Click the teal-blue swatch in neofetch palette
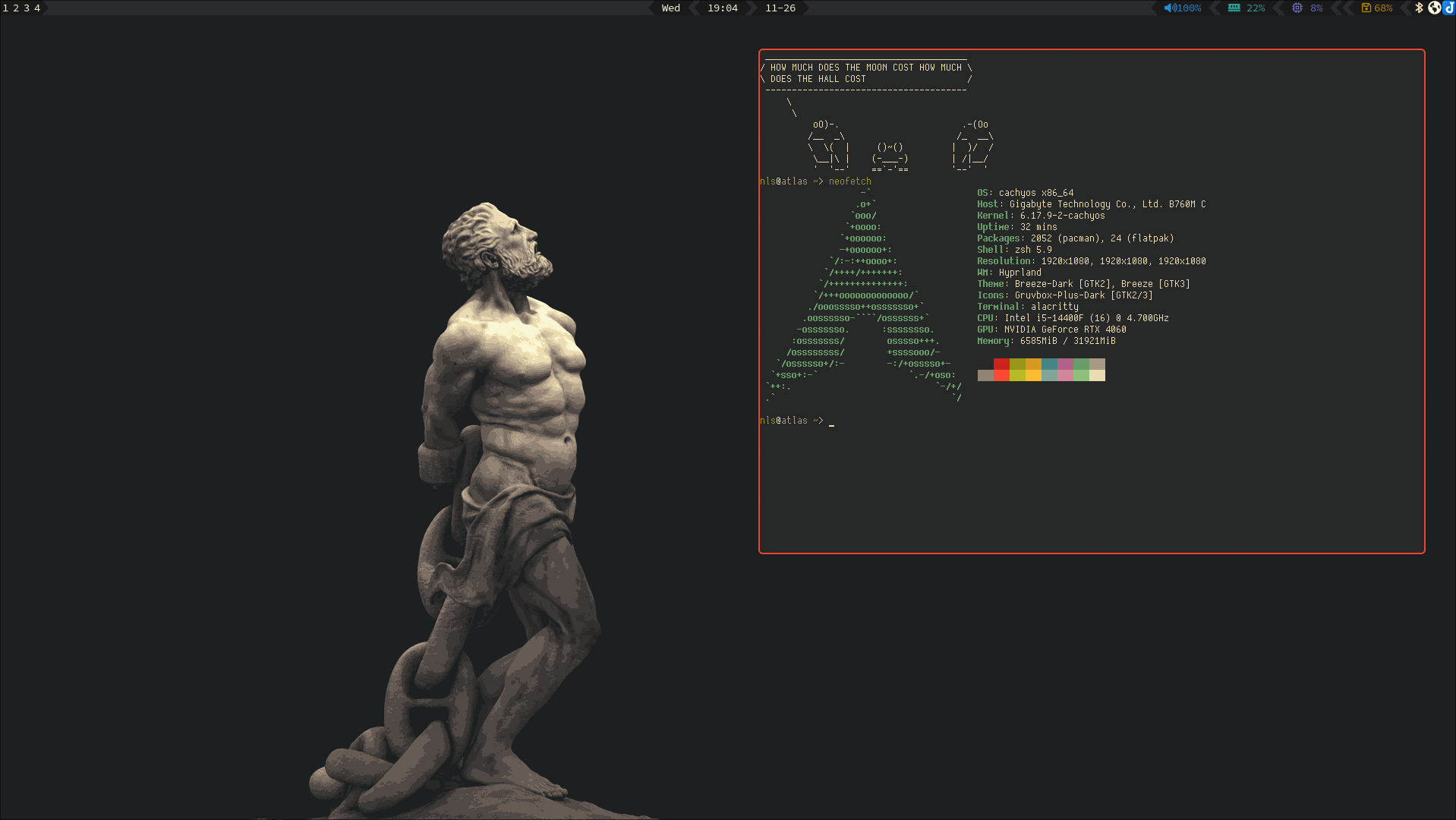Image resolution: width=1456 pixels, height=820 pixels. tap(1049, 364)
